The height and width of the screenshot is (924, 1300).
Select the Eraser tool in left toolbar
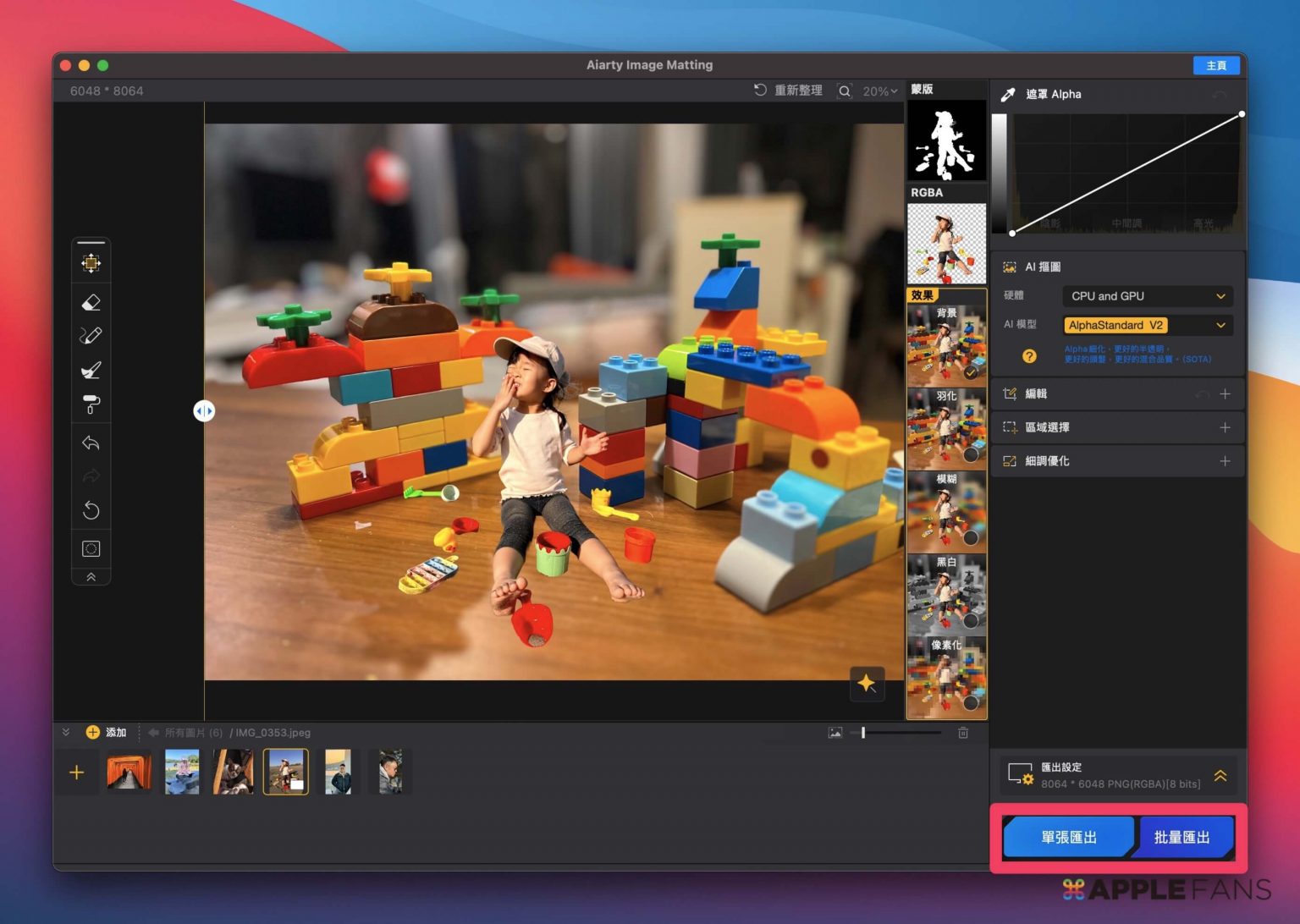point(91,302)
